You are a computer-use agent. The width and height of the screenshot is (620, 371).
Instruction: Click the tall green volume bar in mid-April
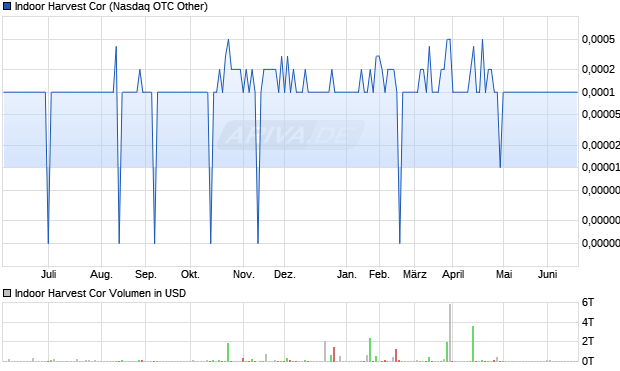coord(473,344)
